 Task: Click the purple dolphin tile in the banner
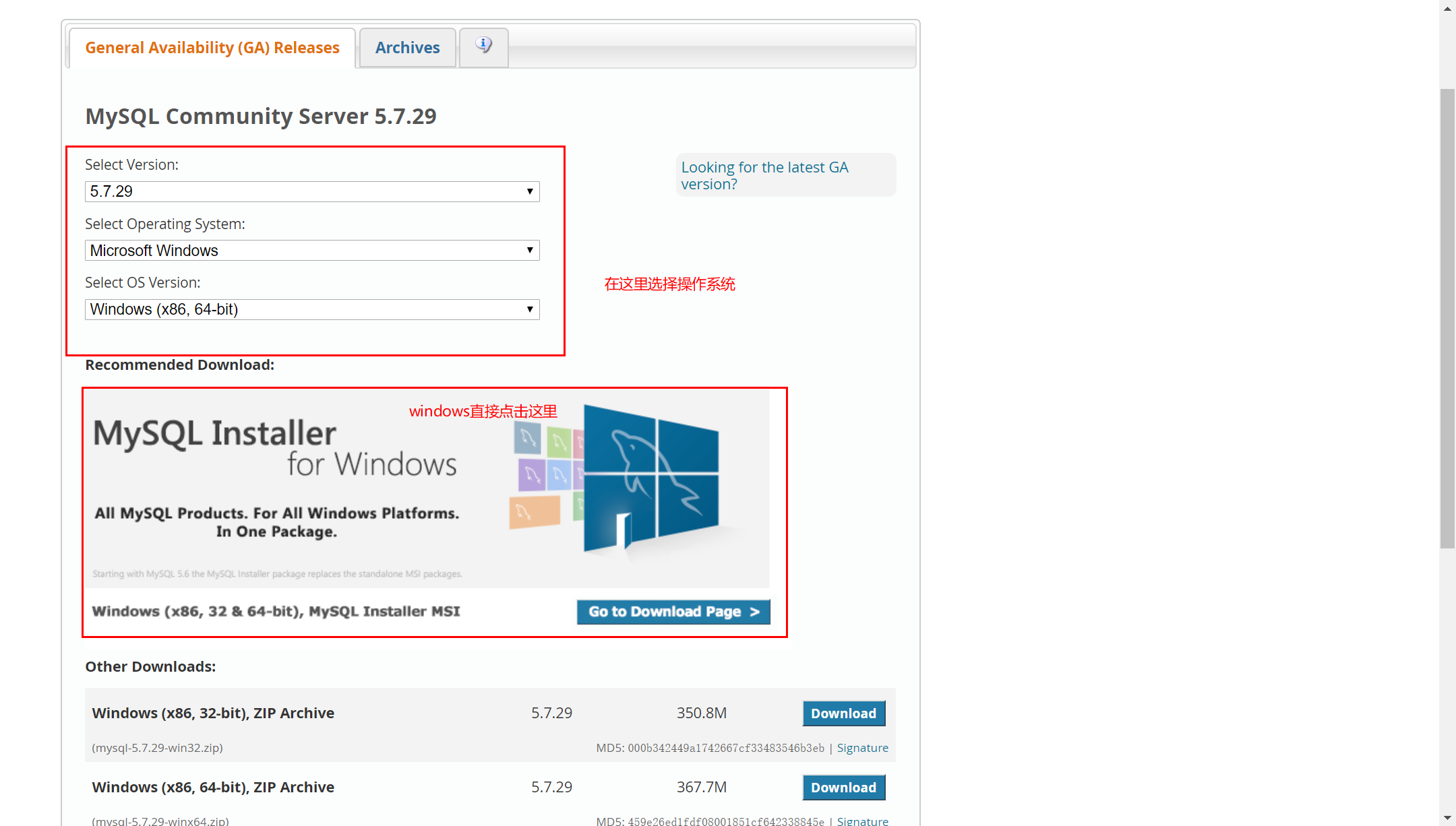click(x=531, y=475)
